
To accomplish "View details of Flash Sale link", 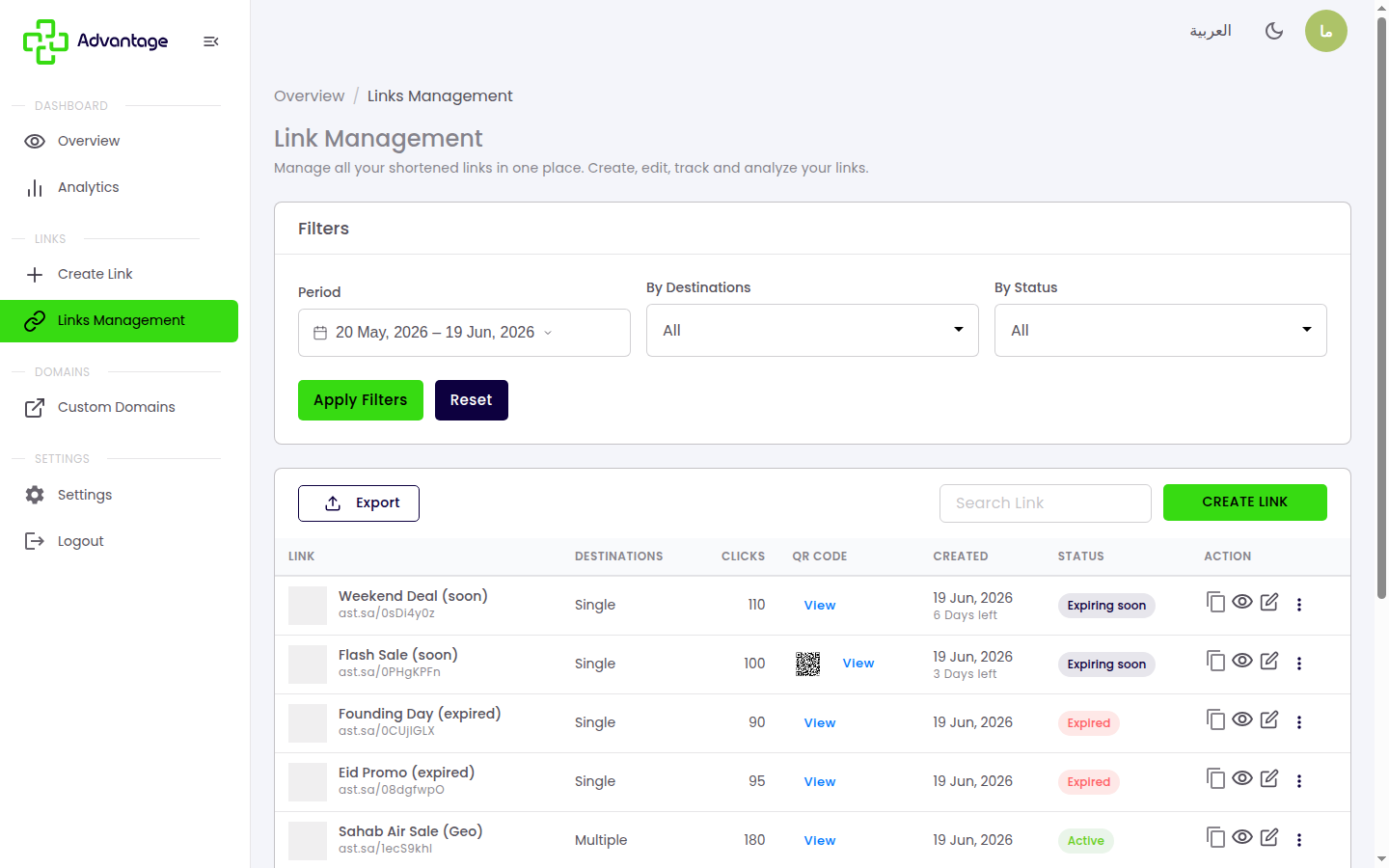I will (x=1242, y=661).
